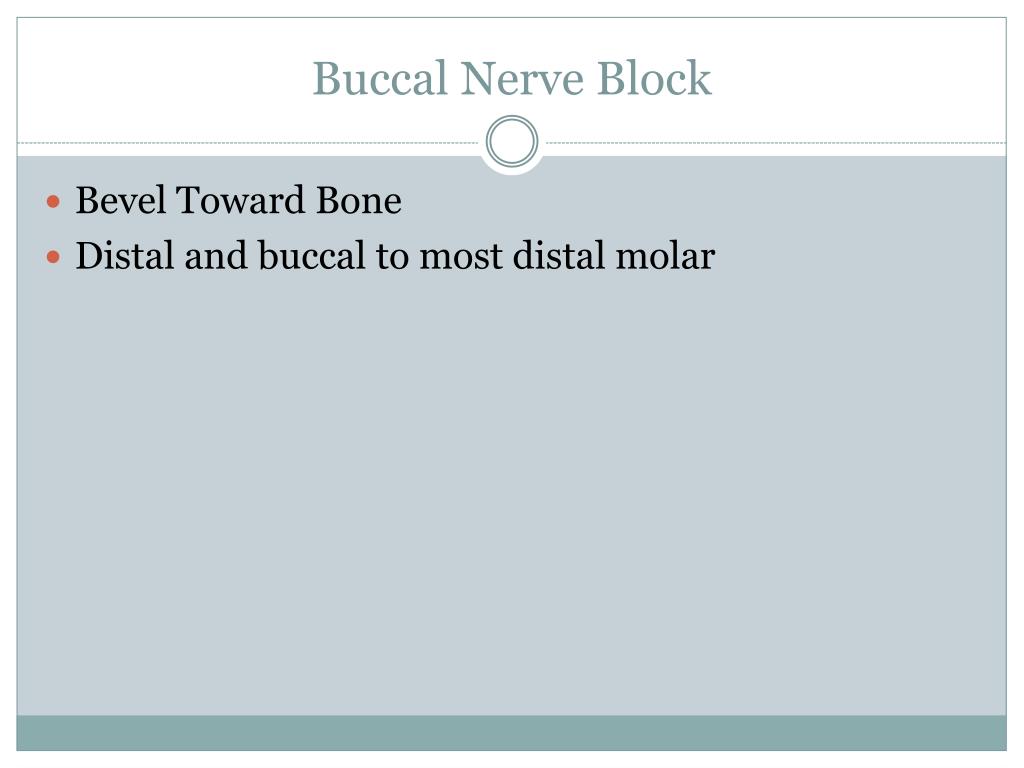Click the word Block in the title
The height and width of the screenshot is (768, 1024).
[654, 78]
